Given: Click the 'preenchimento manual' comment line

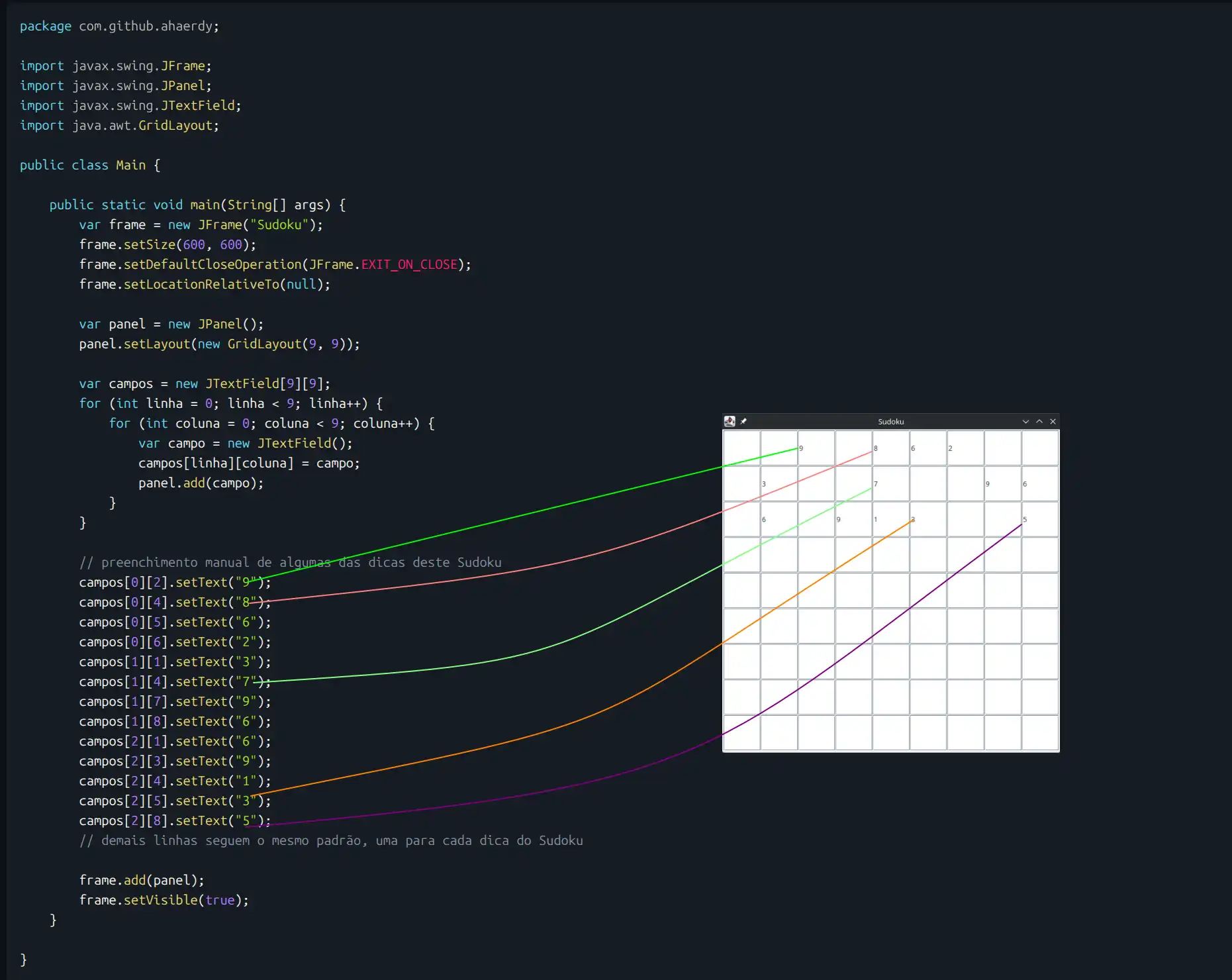Looking at the screenshot, I should click(290, 563).
